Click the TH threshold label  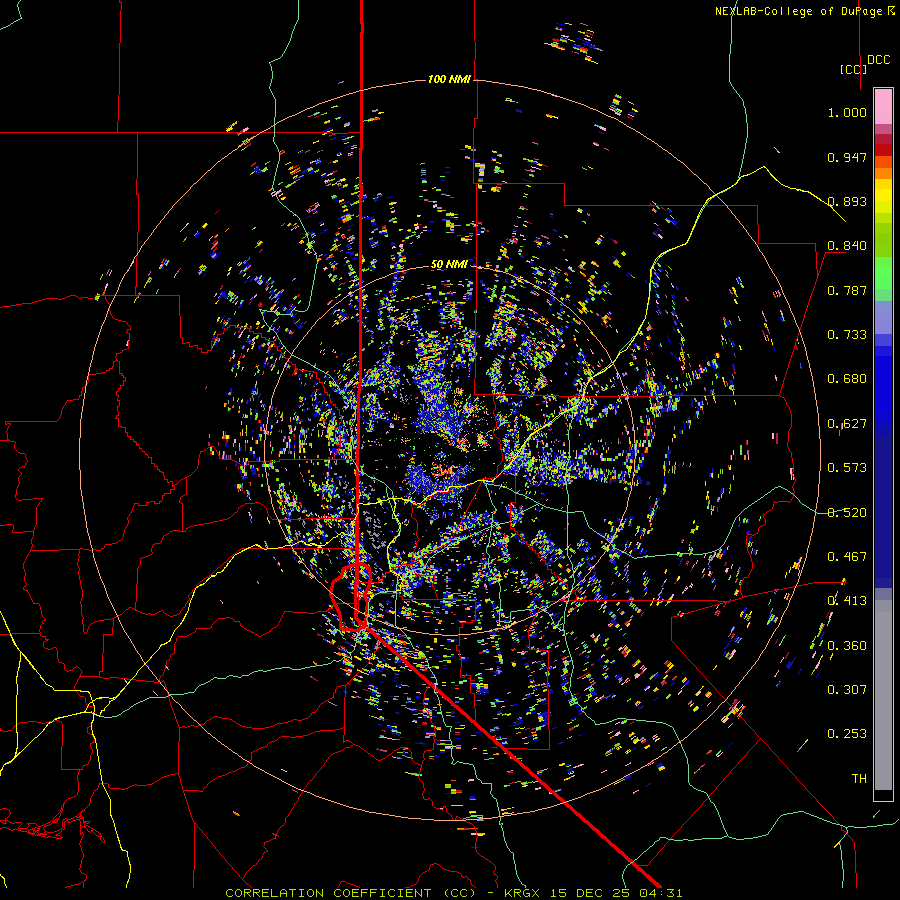point(859,779)
